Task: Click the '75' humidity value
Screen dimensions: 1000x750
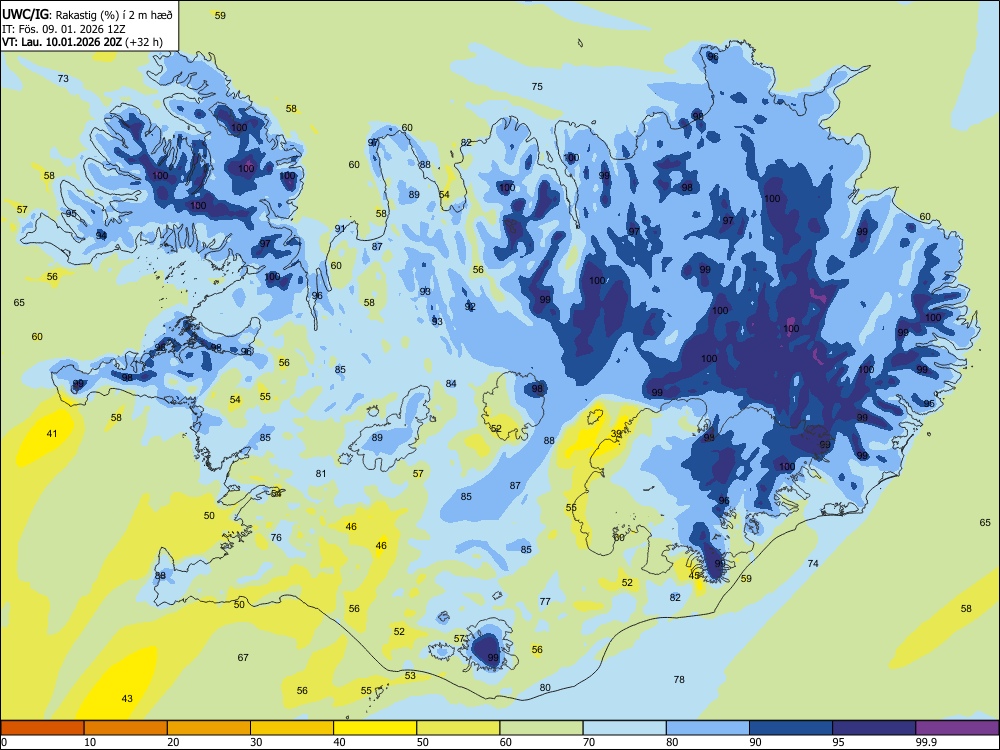Action: (537, 86)
